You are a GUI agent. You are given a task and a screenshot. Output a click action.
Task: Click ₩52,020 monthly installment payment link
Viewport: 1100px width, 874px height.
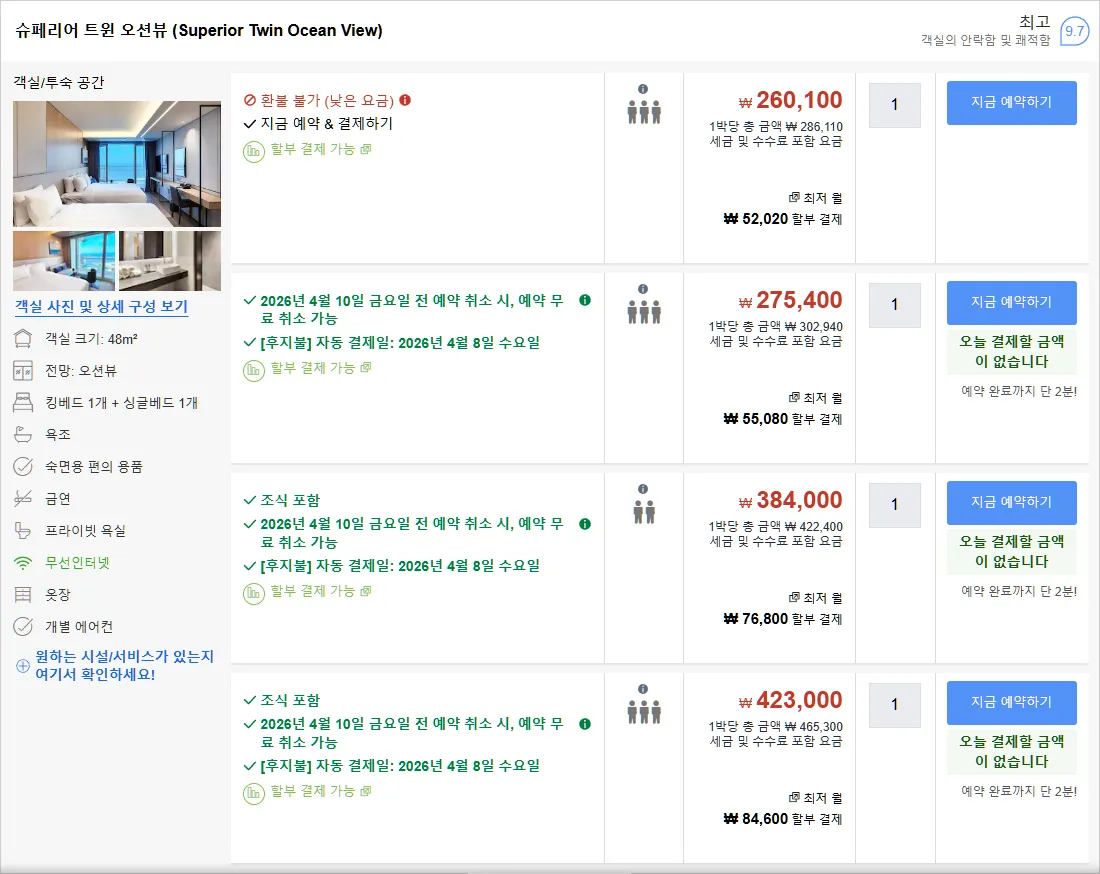(x=782, y=219)
